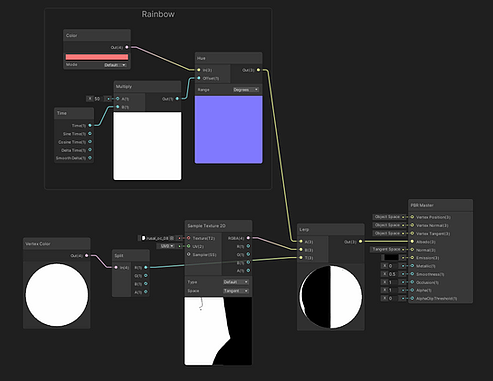Click the Sine Time(1) output port
Screen dimensions: 493x381
coord(90,134)
